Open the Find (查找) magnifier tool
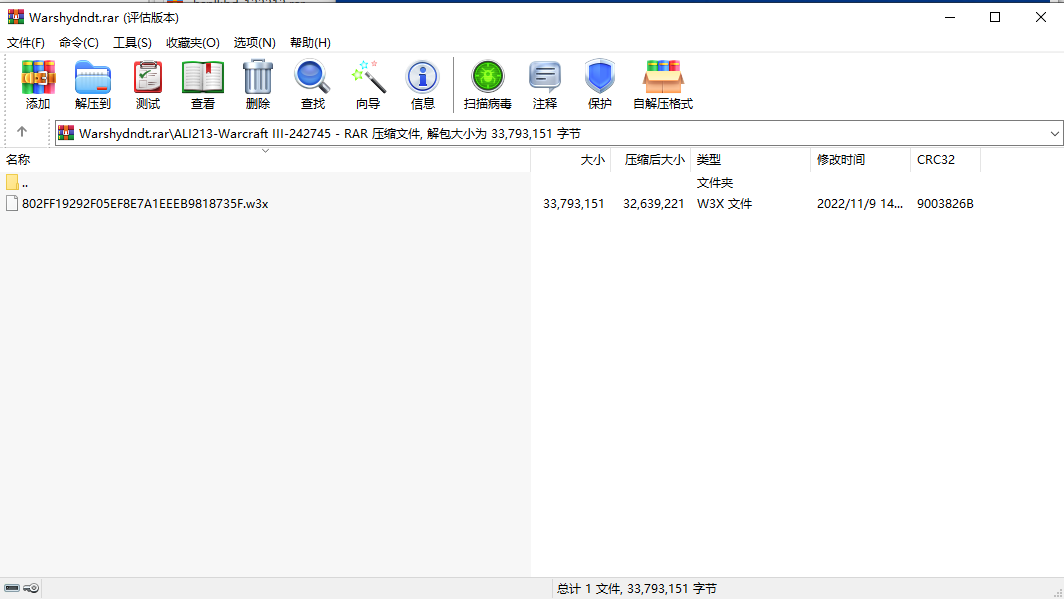The width and height of the screenshot is (1064, 599). pyautogui.click(x=313, y=84)
